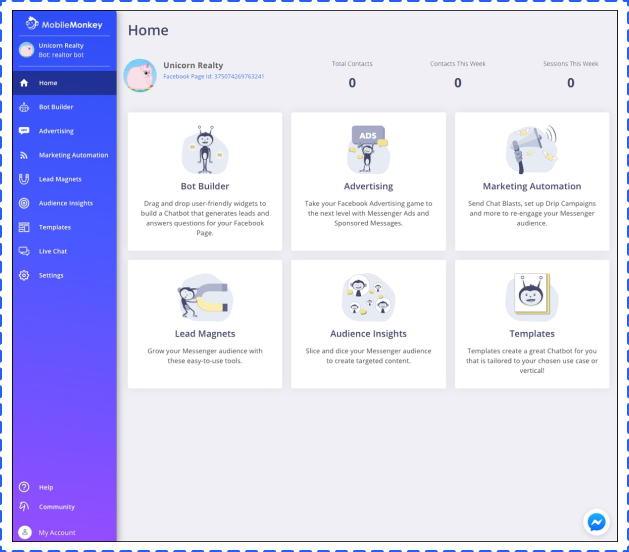Click the Community icon in sidebar
The width and height of the screenshot is (629, 552).
24,507
